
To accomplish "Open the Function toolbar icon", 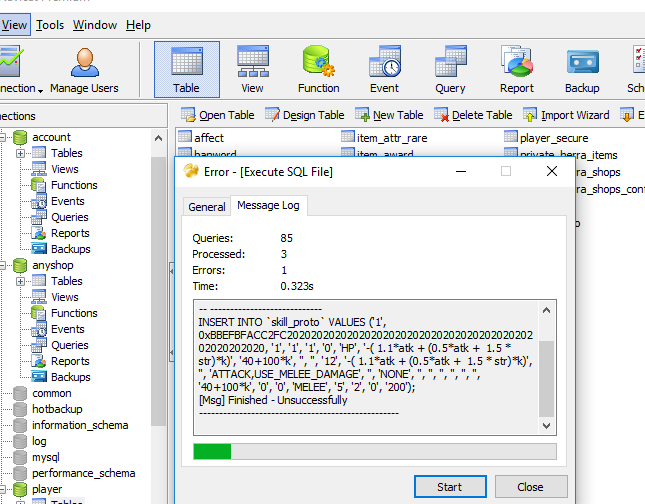I will click(x=318, y=69).
